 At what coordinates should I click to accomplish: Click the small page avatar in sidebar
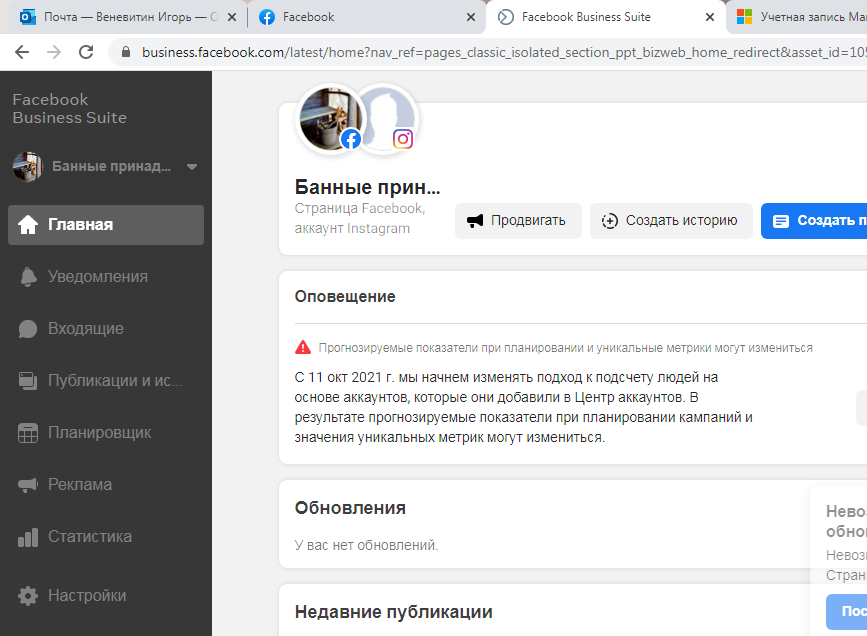(x=28, y=166)
